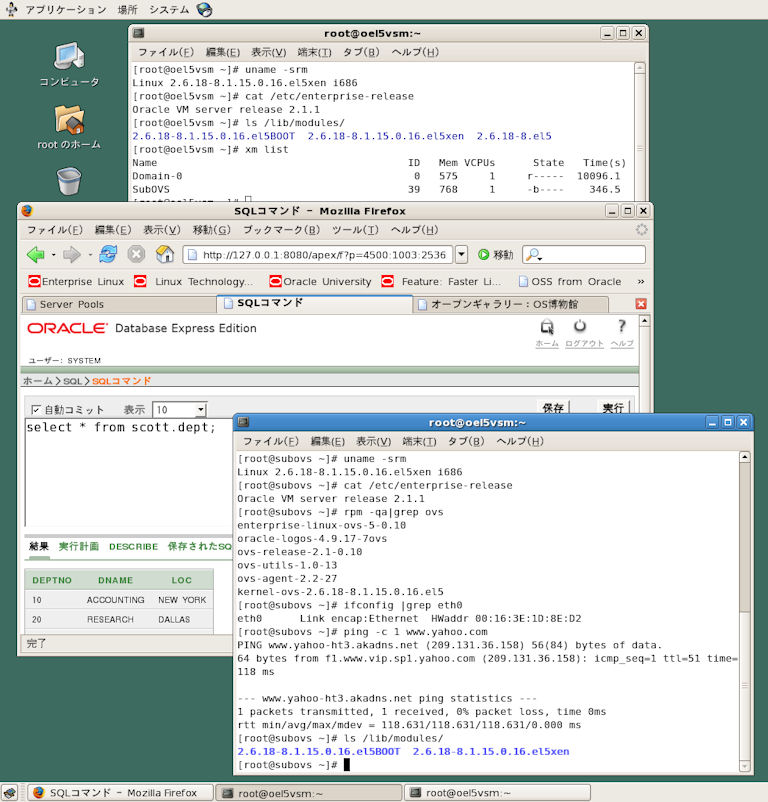Open the コンピュータ desktop icon
The image size is (768, 802).
[x=69, y=64]
